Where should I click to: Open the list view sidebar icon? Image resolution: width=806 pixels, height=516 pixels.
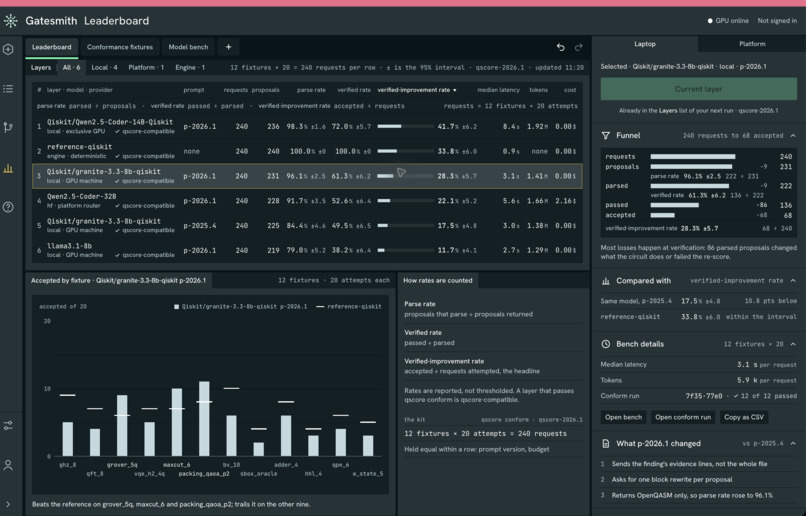pyautogui.click(x=8, y=89)
